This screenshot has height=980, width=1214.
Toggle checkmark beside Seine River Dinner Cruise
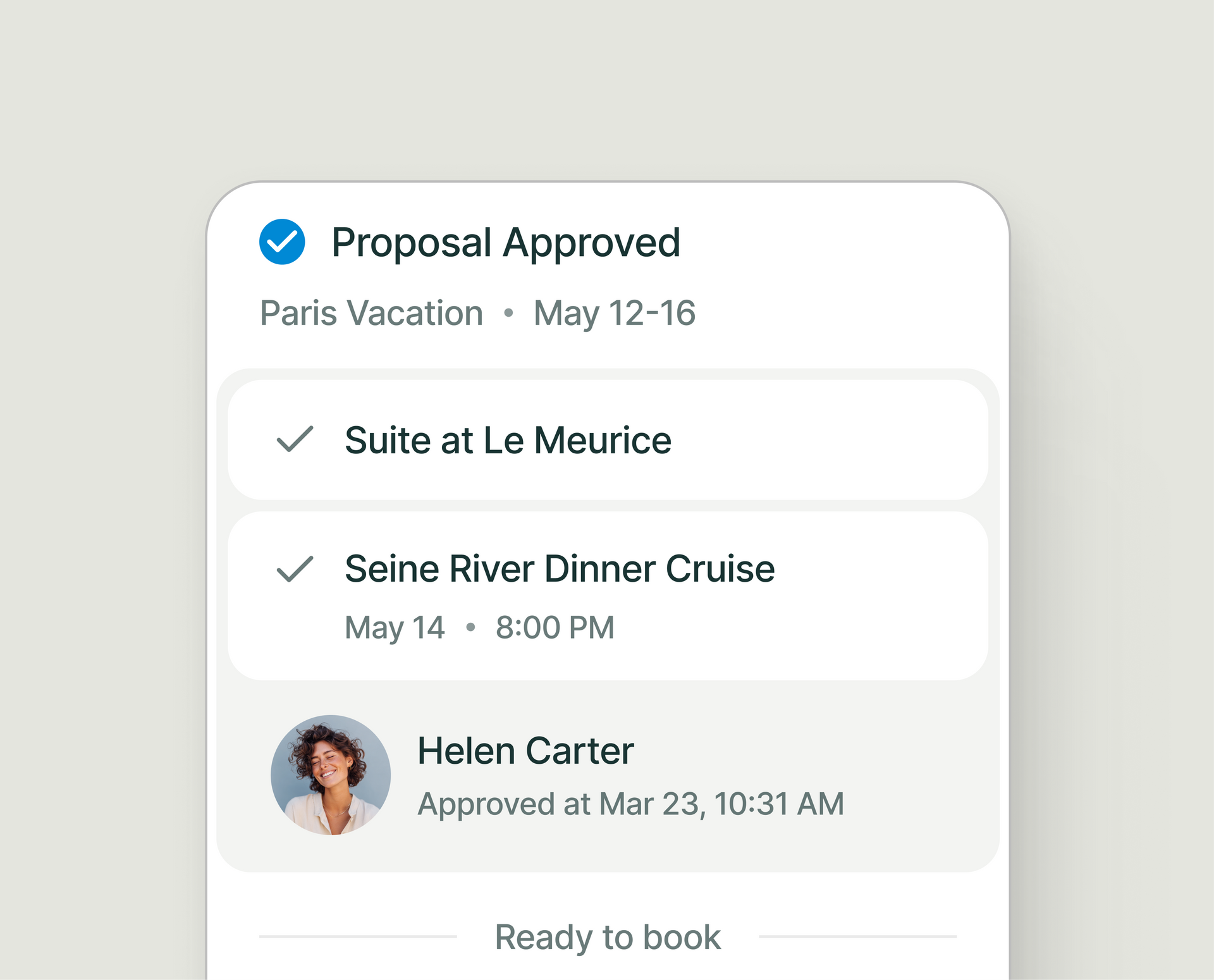[295, 568]
